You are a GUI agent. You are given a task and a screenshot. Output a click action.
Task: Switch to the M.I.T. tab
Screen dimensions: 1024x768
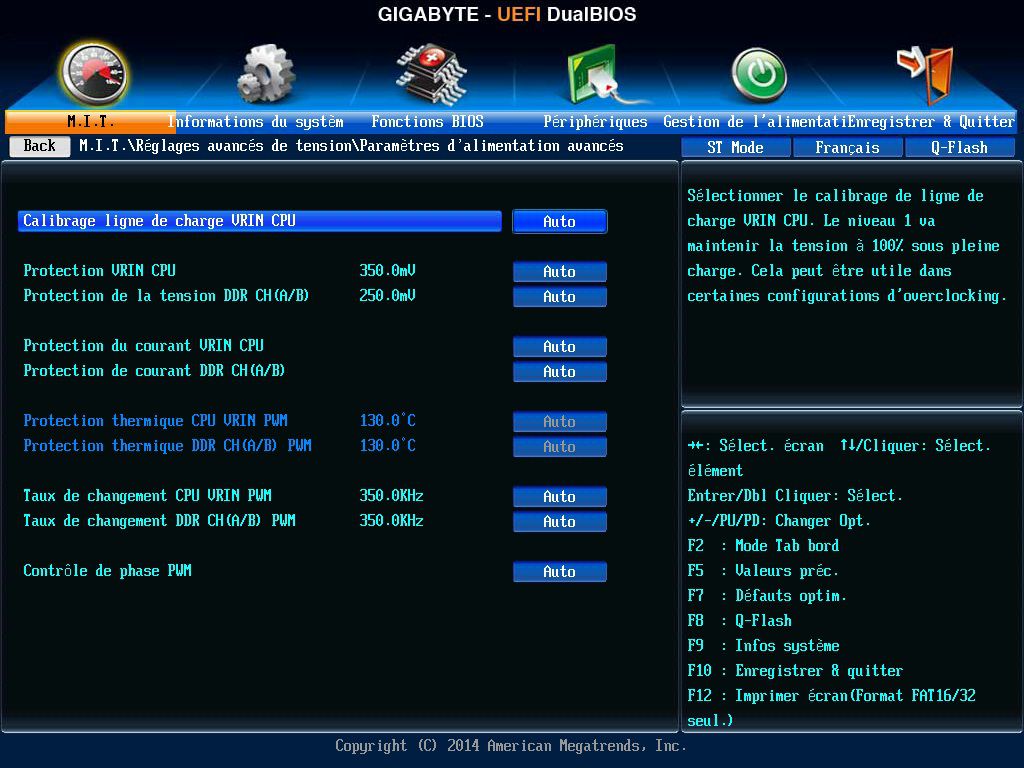tap(90, 121)
